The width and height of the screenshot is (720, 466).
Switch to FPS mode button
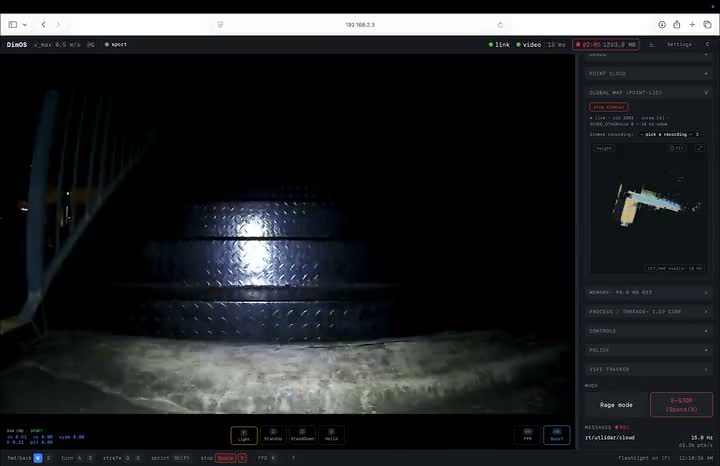point(528,435)
